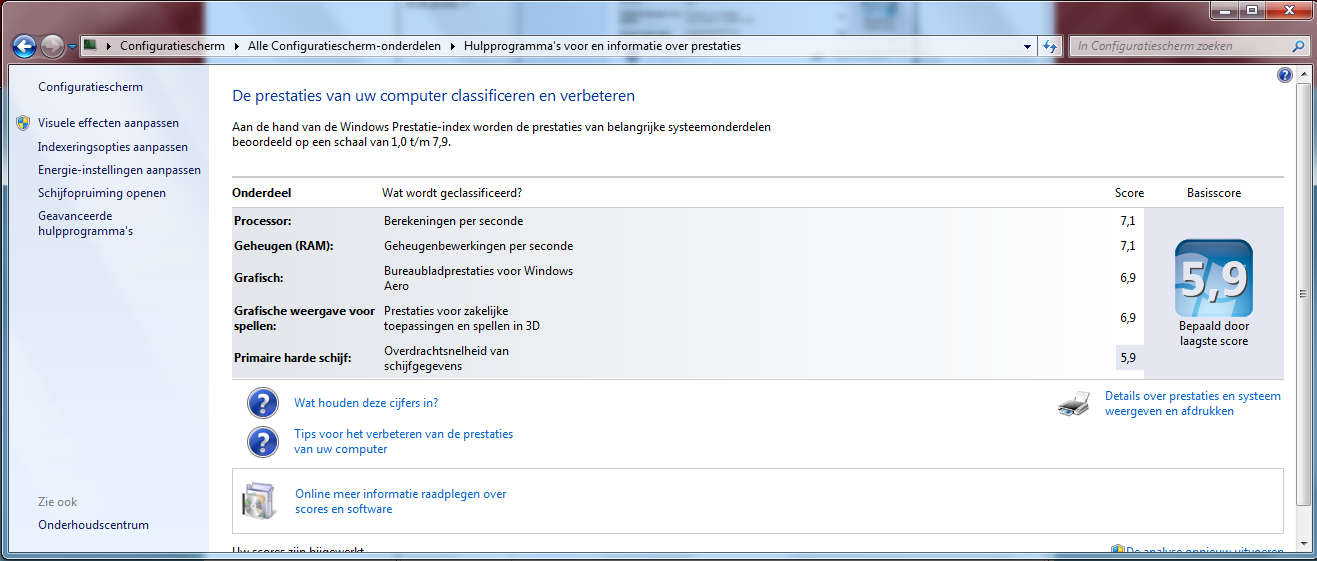Viewport: 1317px width, 561px height.
Task: Open Online meer informatie raadplegen over scores link
Action: (401, 501)
